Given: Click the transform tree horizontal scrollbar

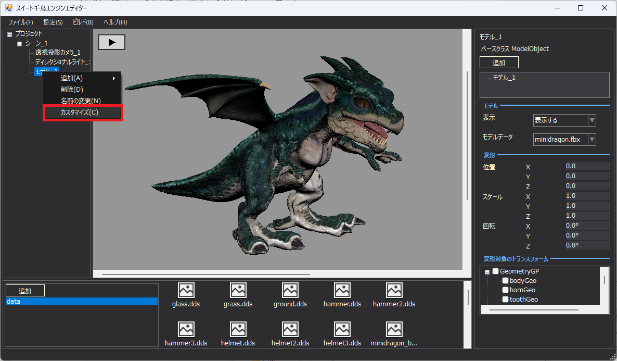Looking at the screenshot, I should (x=541, y=310).
